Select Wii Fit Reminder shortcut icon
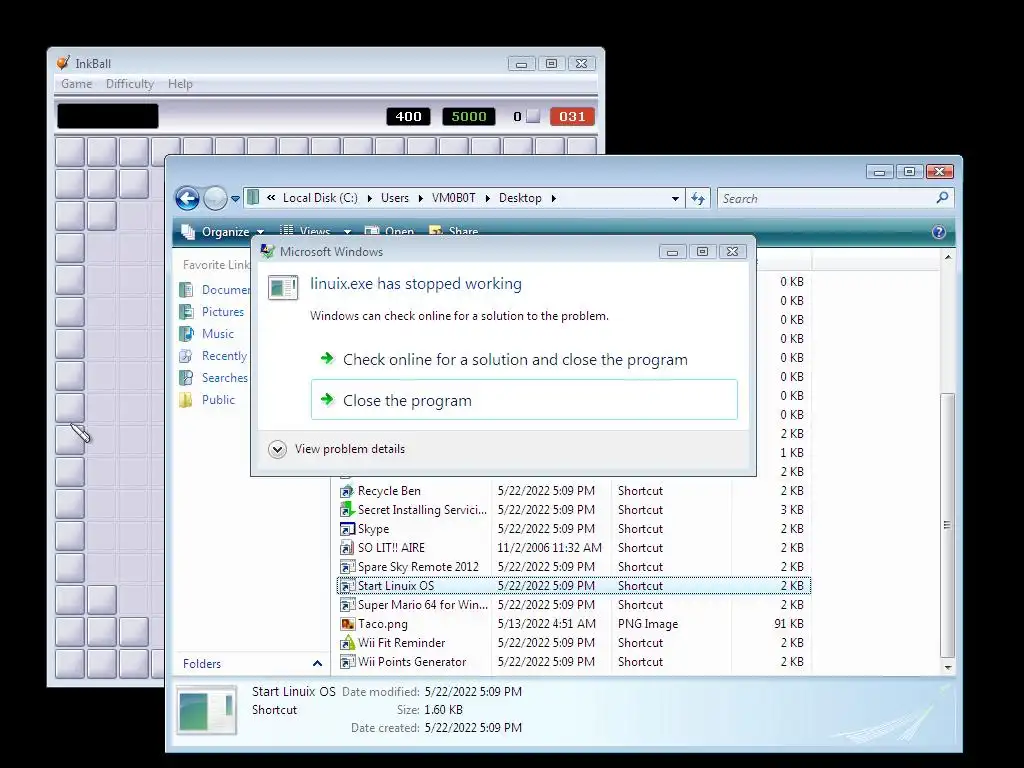The width and height of the screenshot is (1024, 768). click(x=347, y=643)
